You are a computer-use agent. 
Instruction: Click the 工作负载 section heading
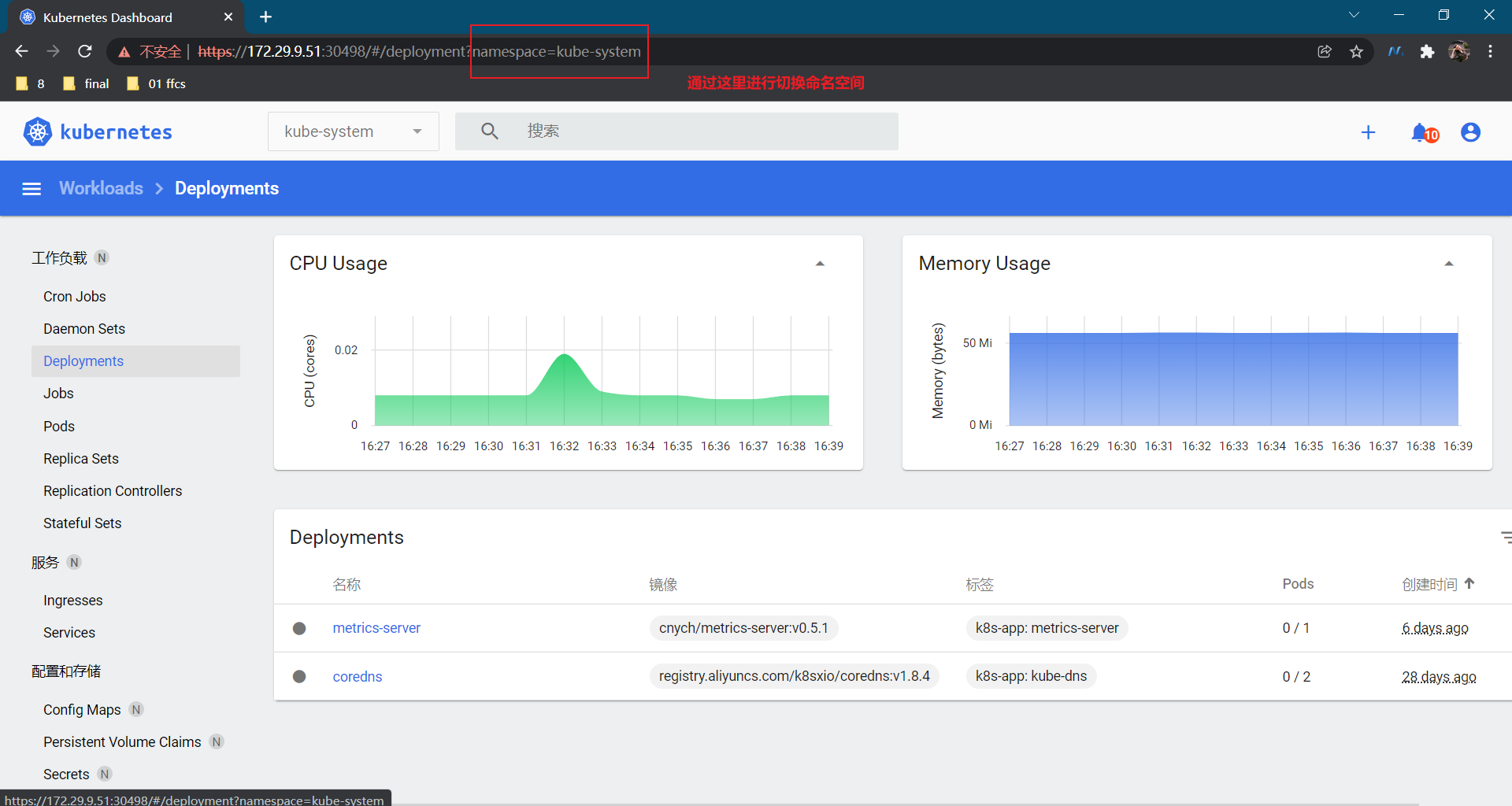(x=59, y=258)
